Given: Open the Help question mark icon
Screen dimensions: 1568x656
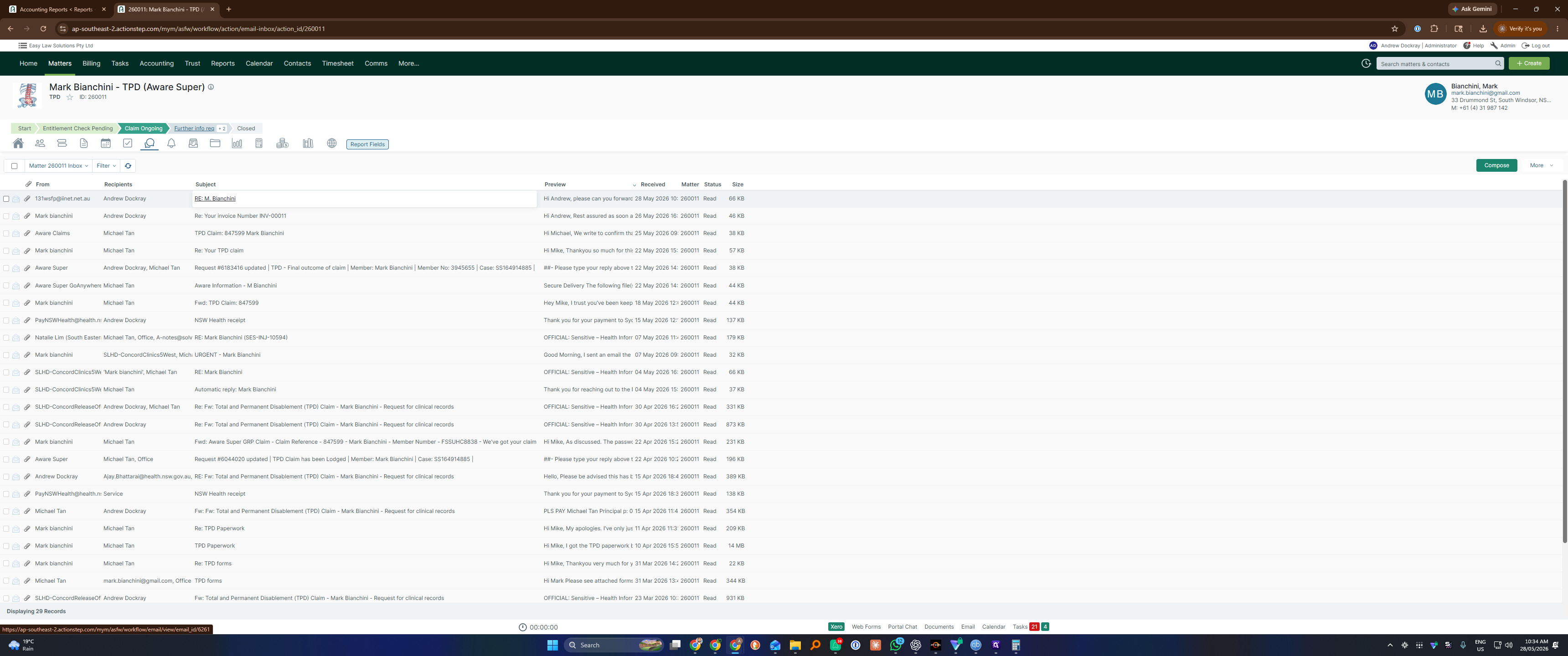Looking at the screenshot, I should tap(1467, 46).
